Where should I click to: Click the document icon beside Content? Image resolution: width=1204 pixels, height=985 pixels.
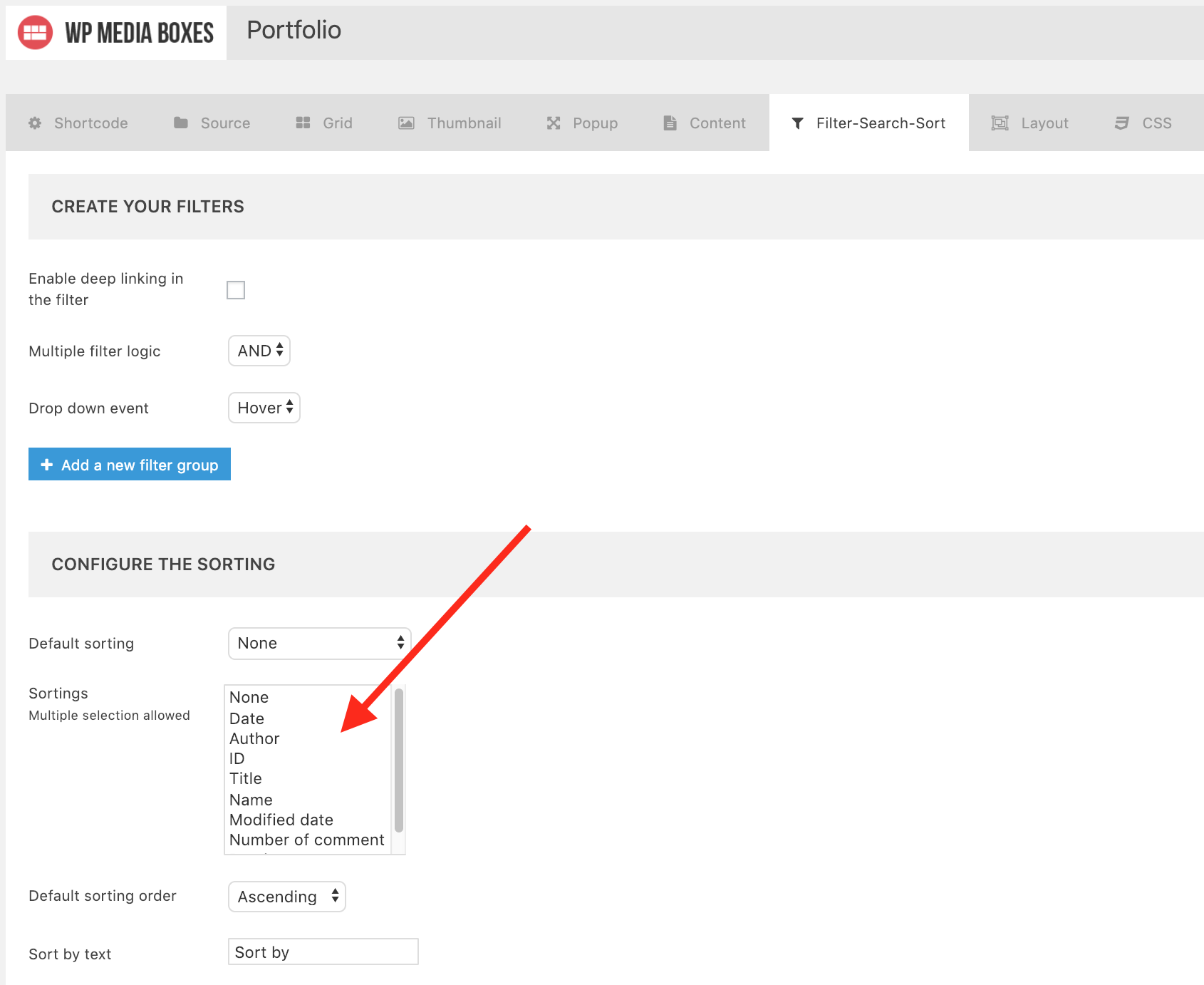click(x=670, y=123)
